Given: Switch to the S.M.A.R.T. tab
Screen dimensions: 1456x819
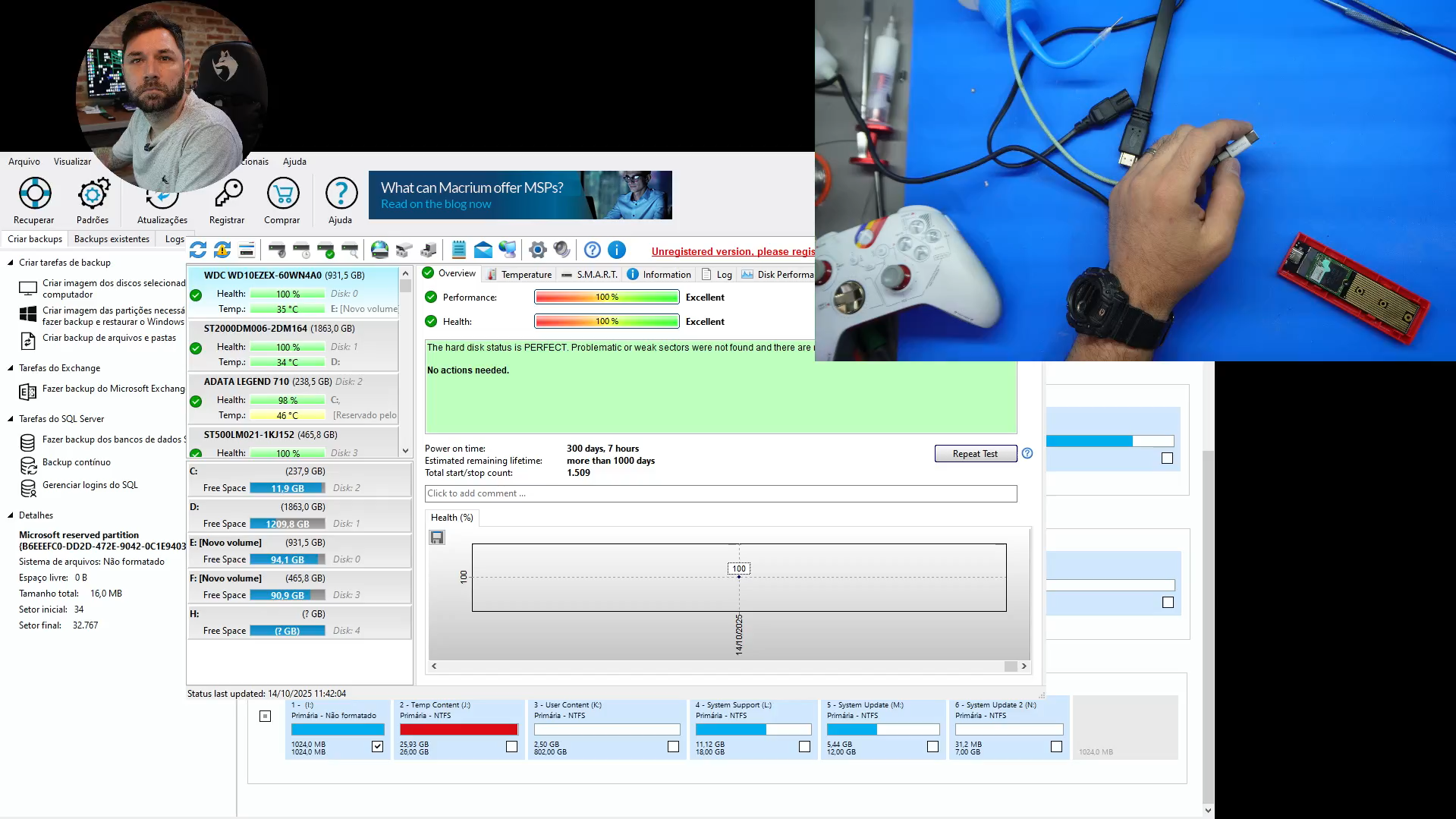Looking at the screenshot, I should click(x=590, y=275).
